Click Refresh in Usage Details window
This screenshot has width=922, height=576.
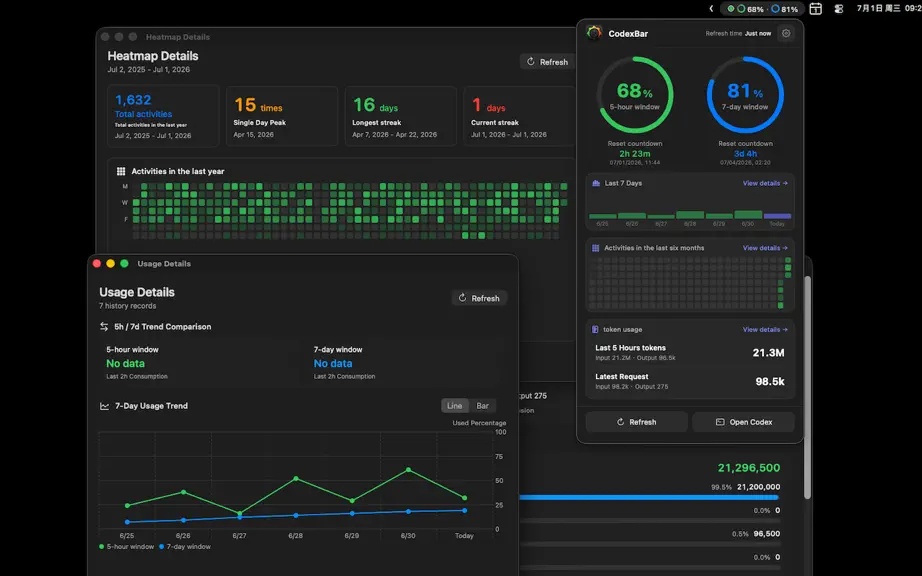click(479, 298)
